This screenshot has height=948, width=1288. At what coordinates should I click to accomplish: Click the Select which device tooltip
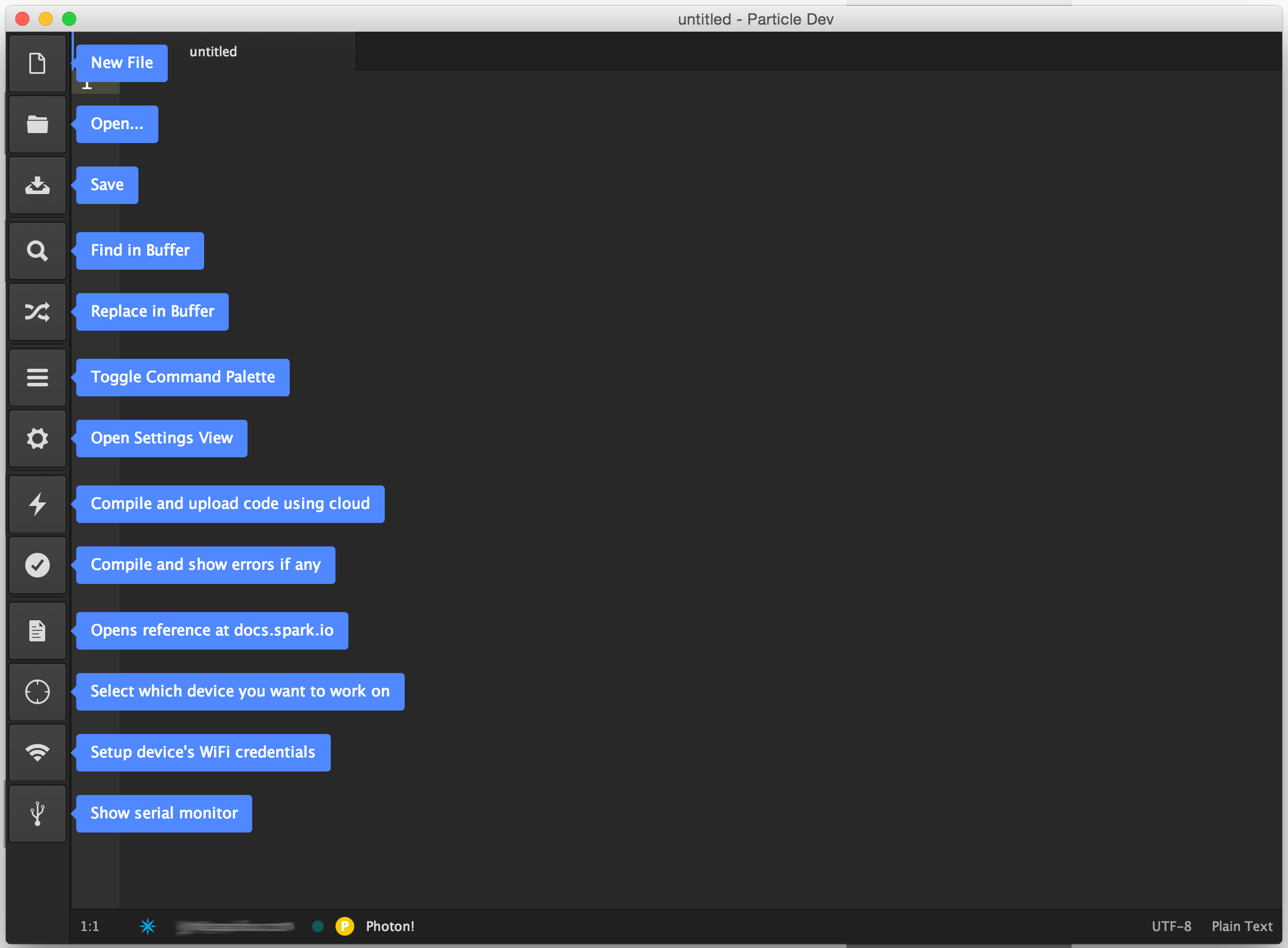(240, 691)
